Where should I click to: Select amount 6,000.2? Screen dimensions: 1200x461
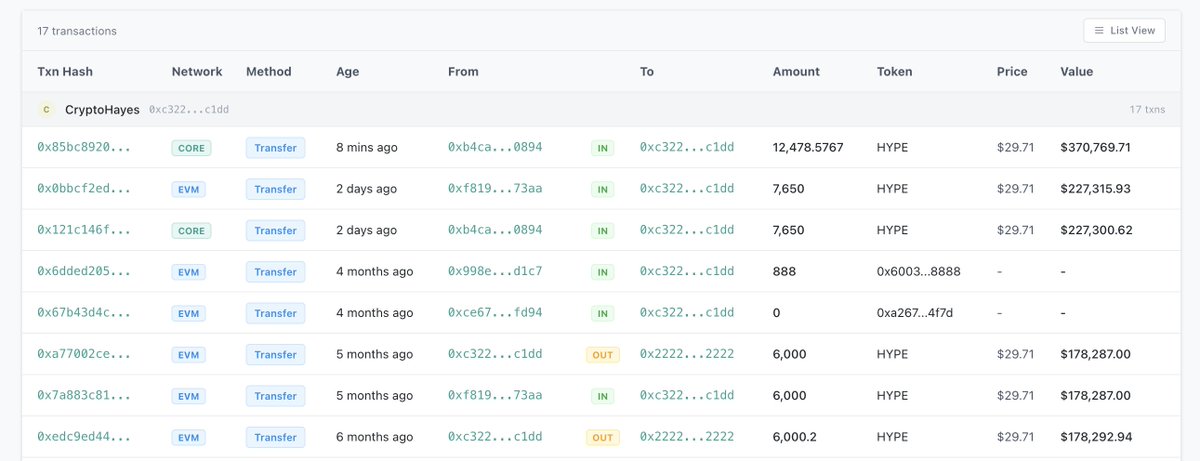(x=794, y=437)
